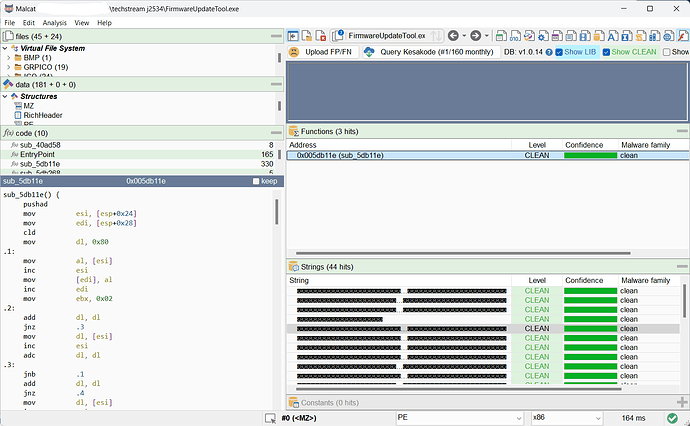Viewport: 690px width, 426px height.
Task: Click the view icon with blue gear
Action: click(543, 36)
